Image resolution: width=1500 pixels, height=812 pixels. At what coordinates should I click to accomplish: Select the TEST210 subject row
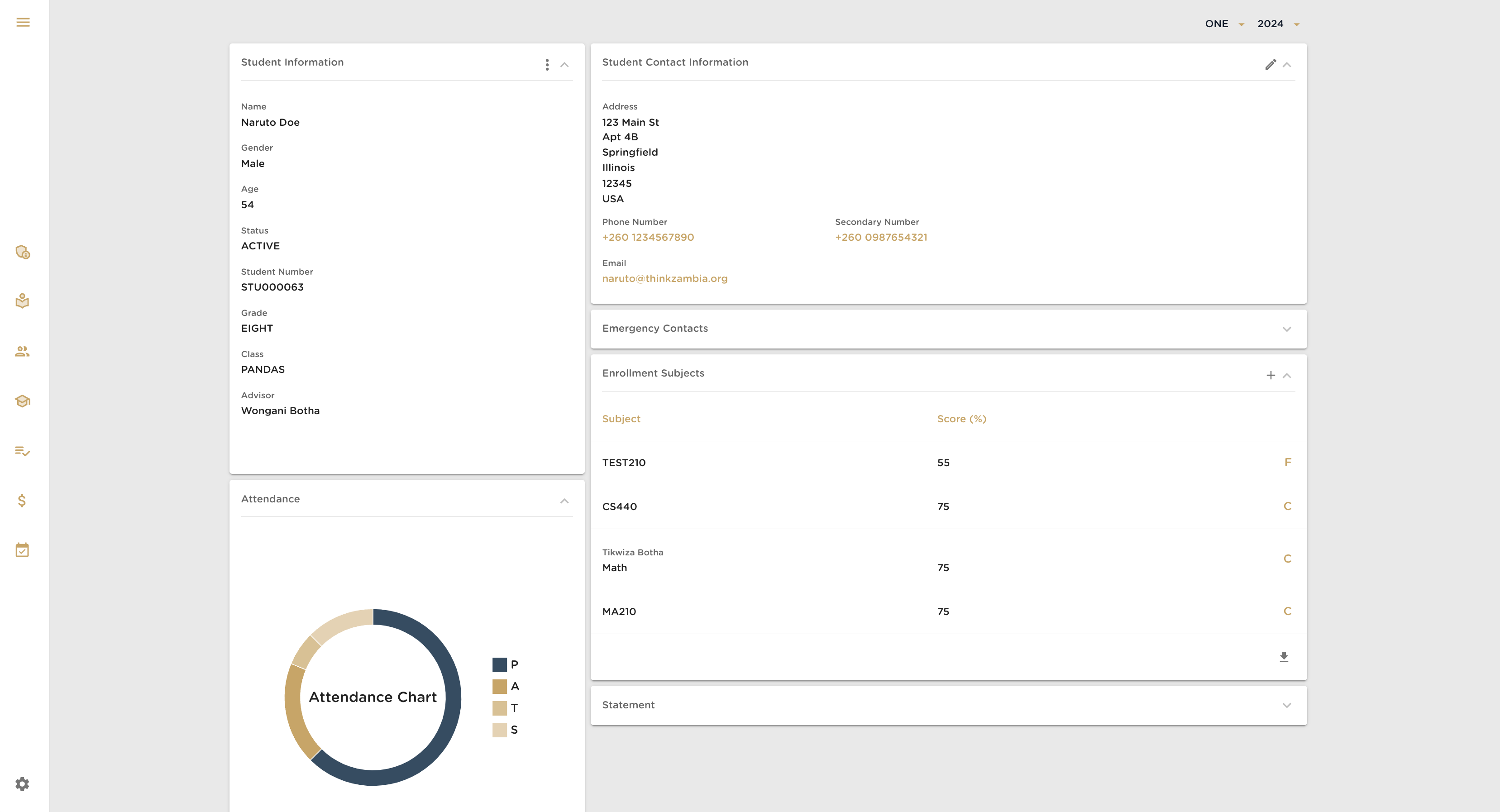coord(949,463)
